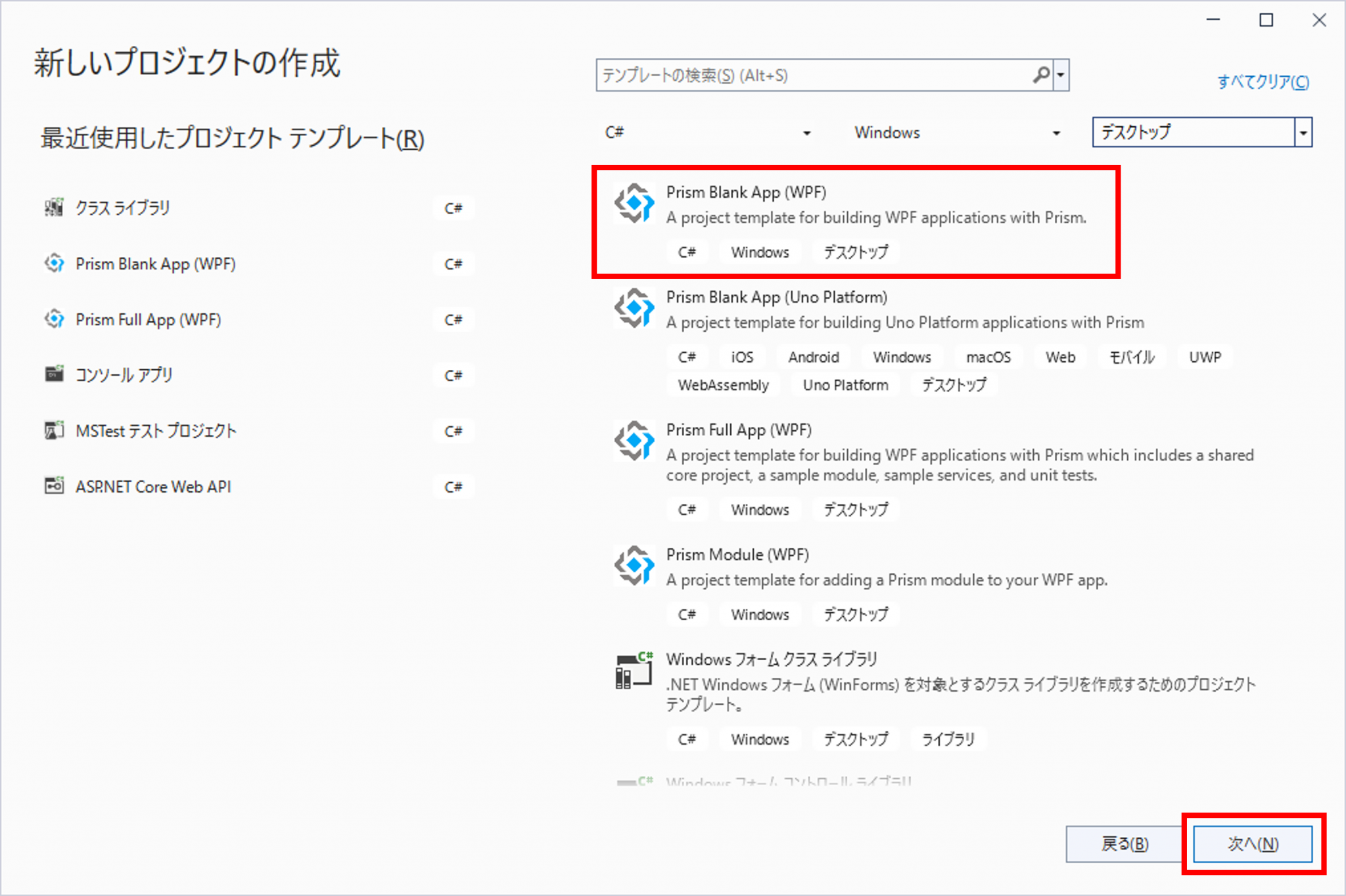The height and width of the screenshot is (896, 1346).
Task: Click the Prism Full App (WPF) template icon
Action: pyautogui.click(x=633, y=441)
